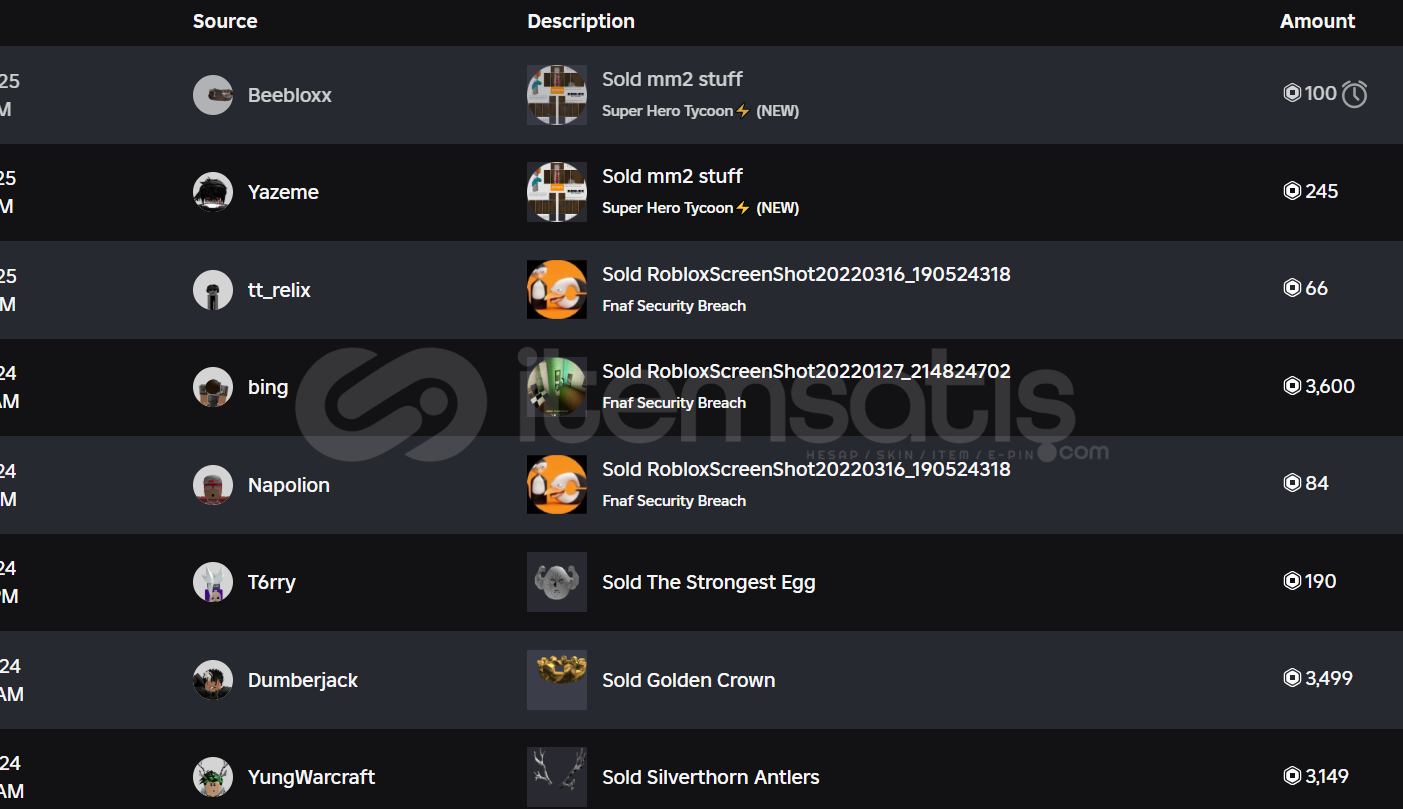Click the Beebloxx username link

pos(290,95)
